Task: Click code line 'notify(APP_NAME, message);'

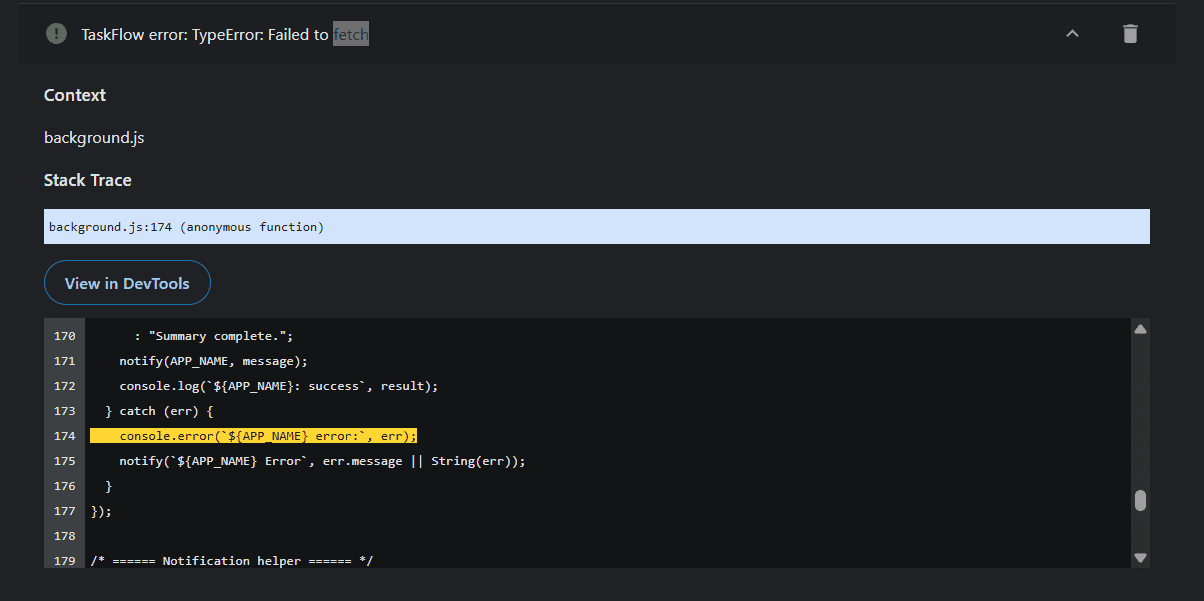Action: 214,361
